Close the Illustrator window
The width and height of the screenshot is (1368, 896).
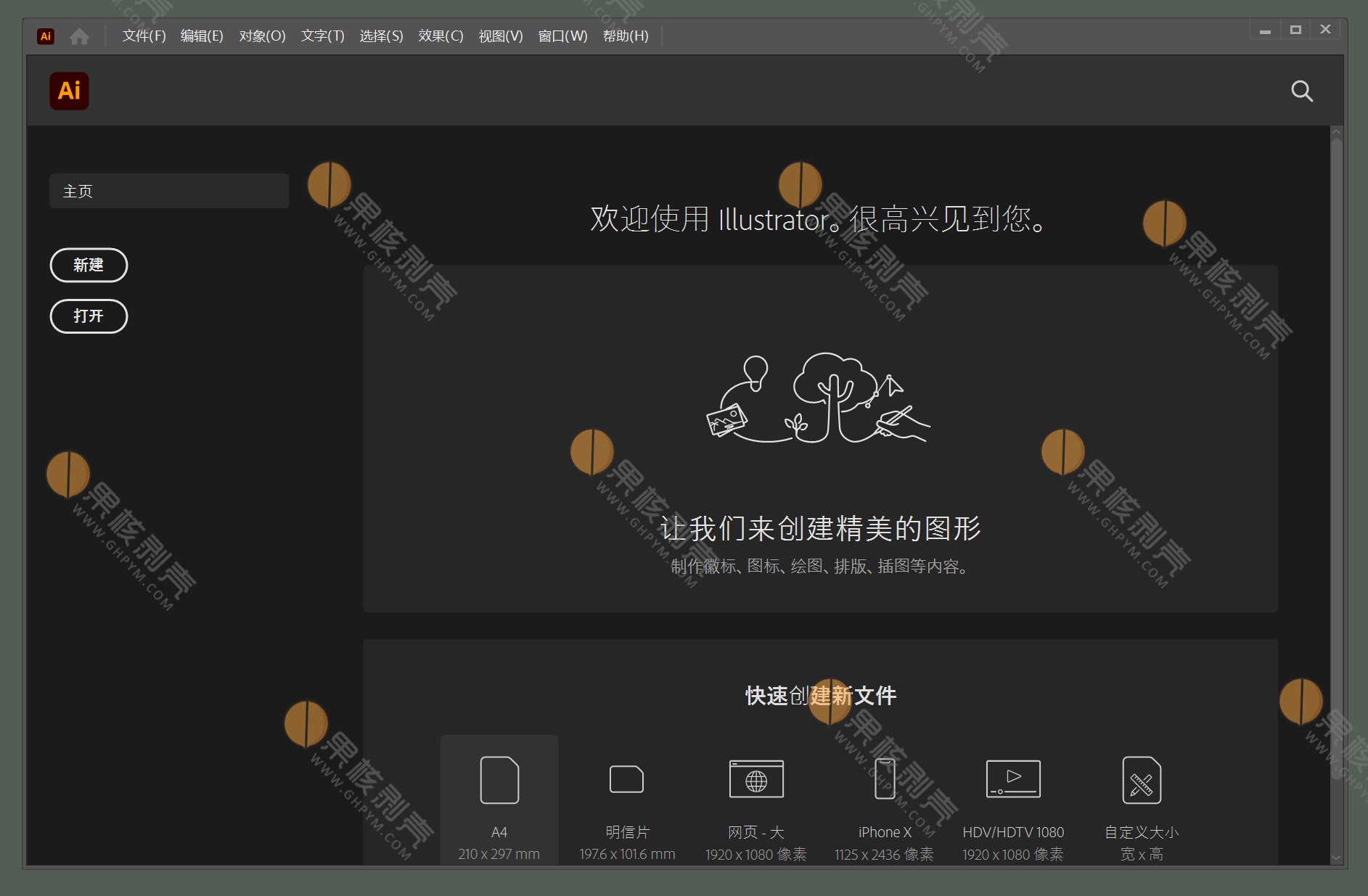[1325, 30]
